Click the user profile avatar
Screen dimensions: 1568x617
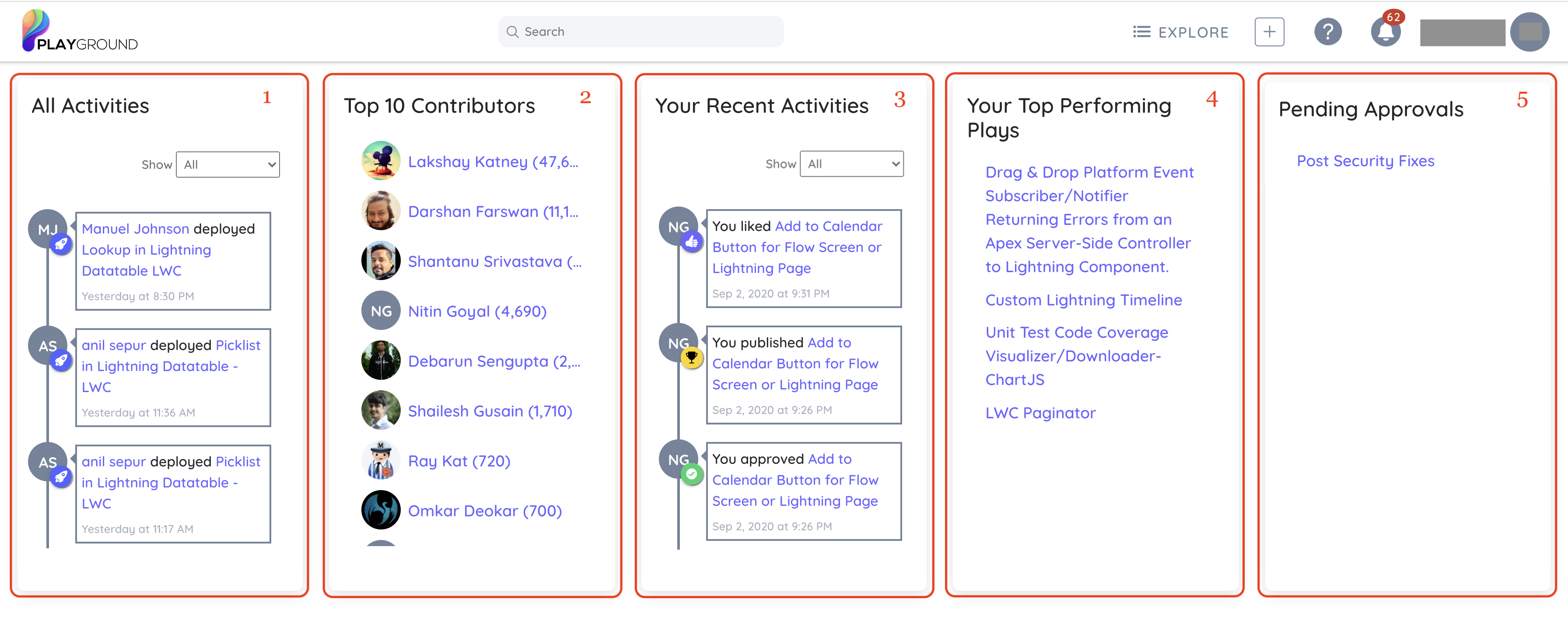[x=1529, y=32]
